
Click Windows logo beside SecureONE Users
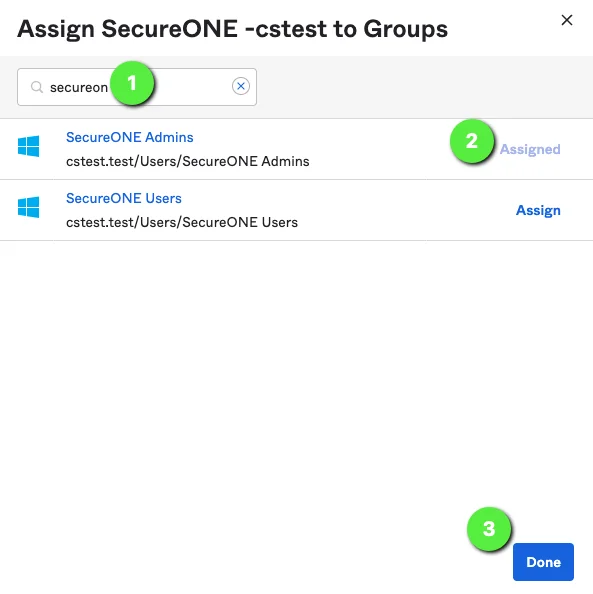pos(28,207)
